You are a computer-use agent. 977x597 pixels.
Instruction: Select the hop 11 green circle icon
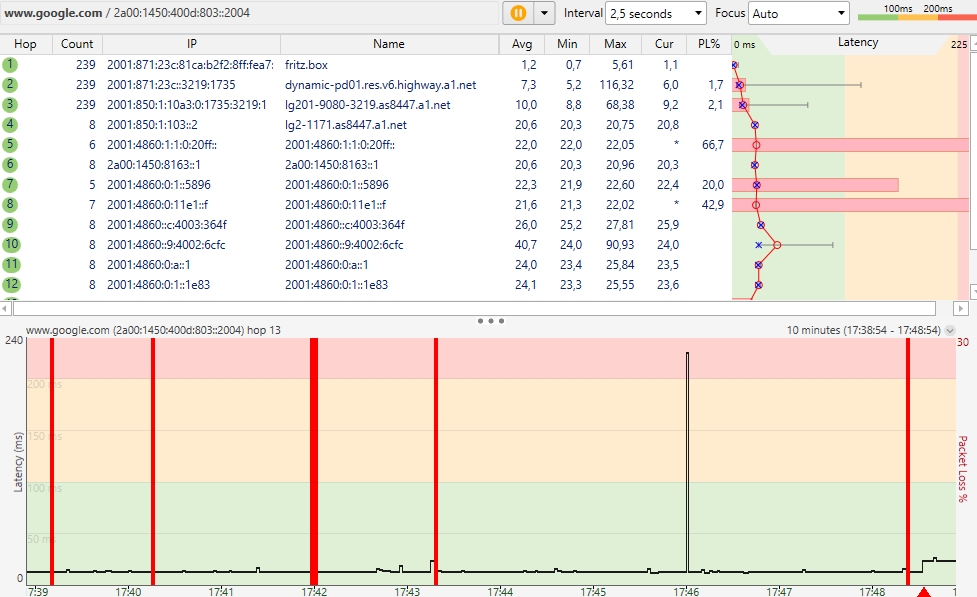11,264
